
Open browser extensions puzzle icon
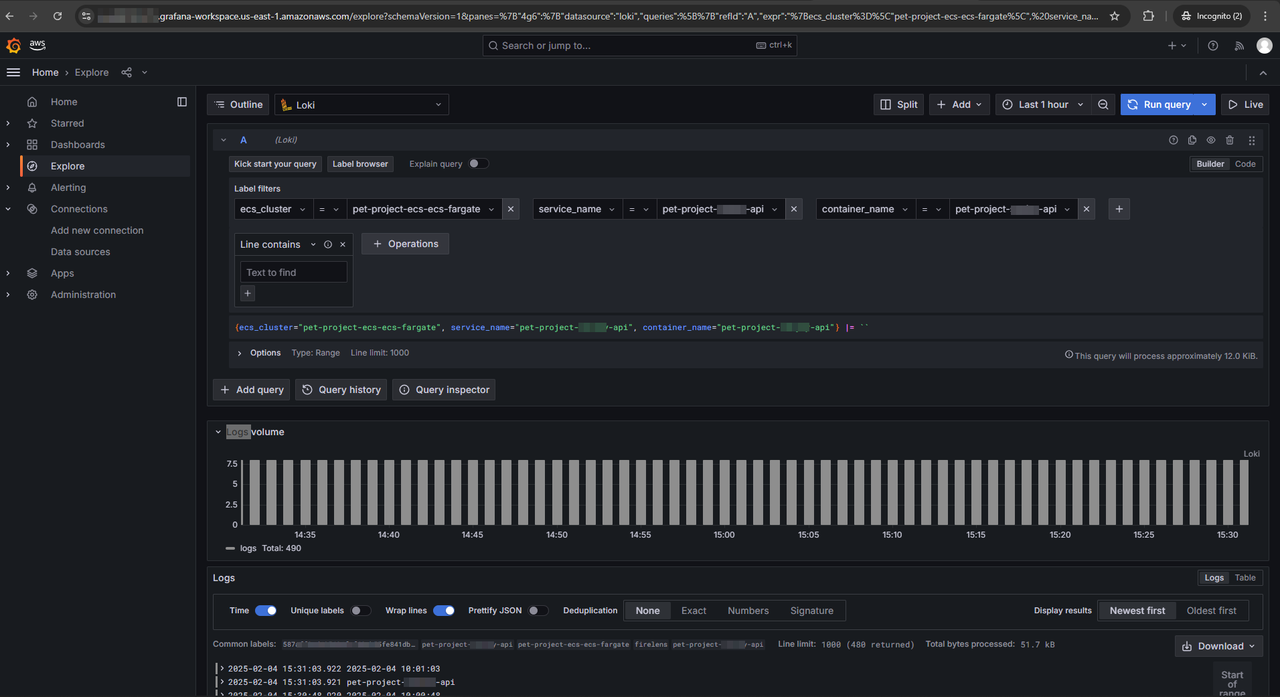click(1148, 16)
